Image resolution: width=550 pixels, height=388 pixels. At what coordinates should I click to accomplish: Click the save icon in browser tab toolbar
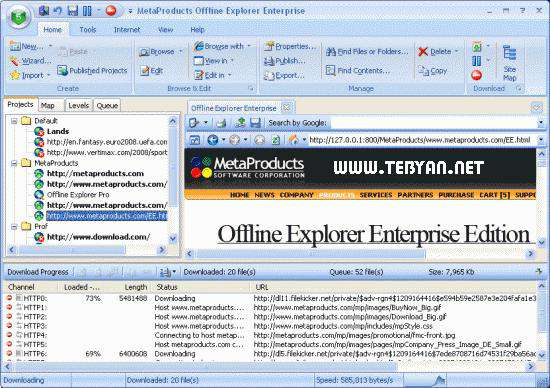pos(255,123)
